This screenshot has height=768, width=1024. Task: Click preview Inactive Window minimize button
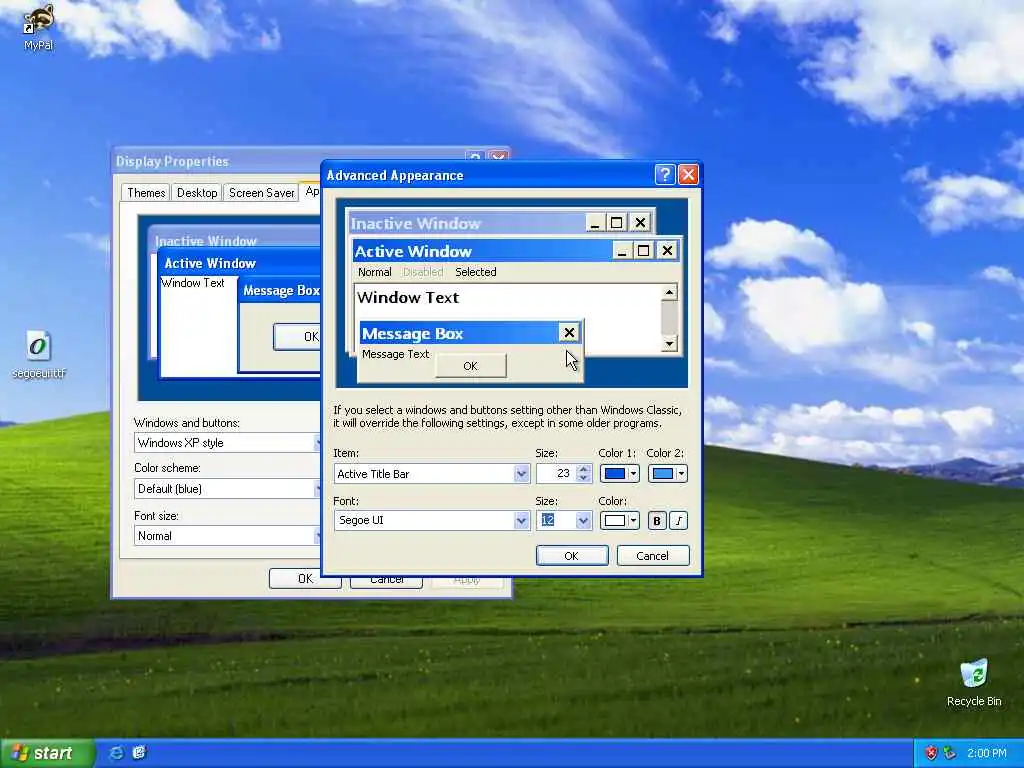(594, 223)
